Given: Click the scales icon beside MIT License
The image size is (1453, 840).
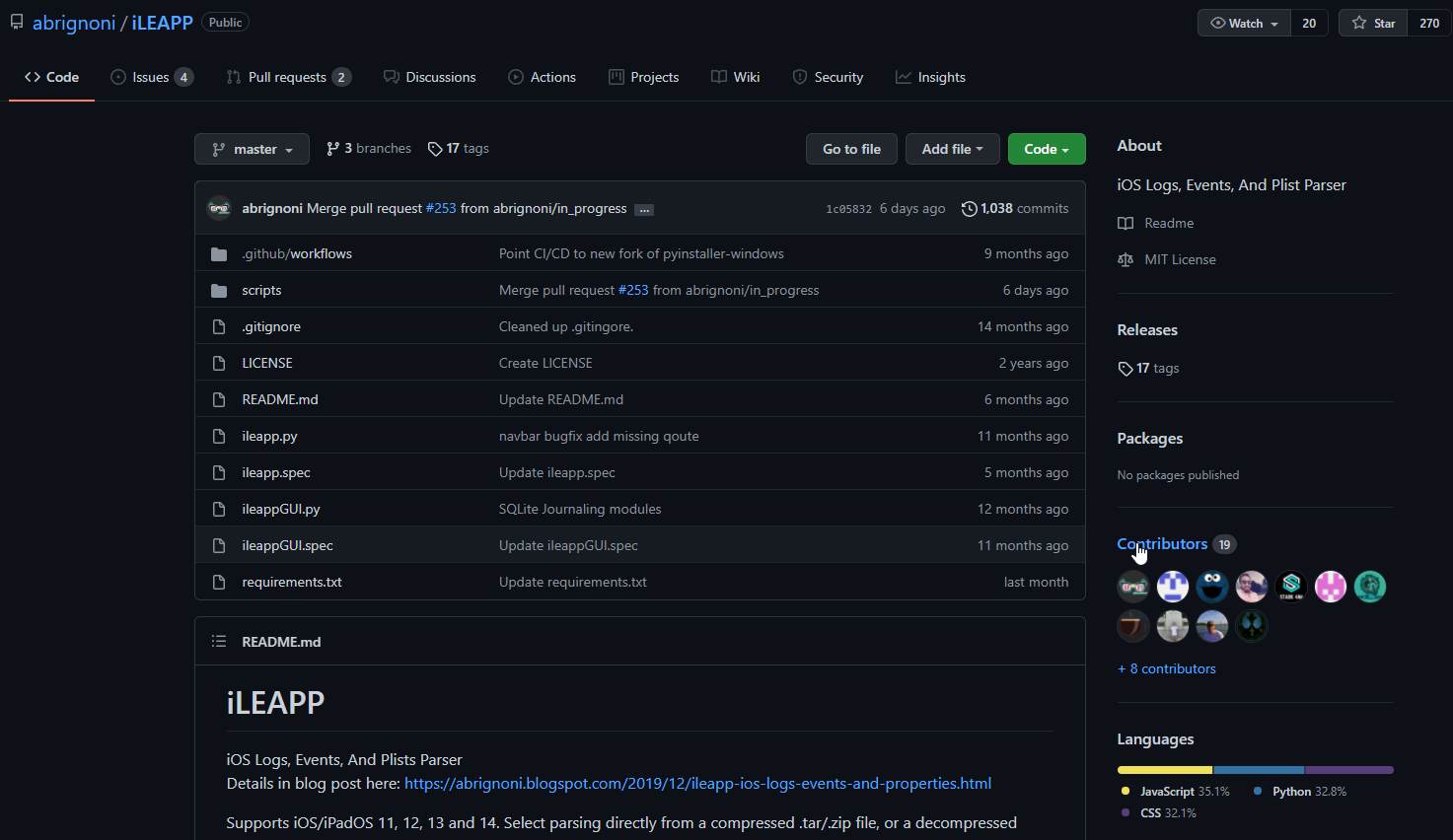Looking at the screenshot, I should click(1126, 260).
